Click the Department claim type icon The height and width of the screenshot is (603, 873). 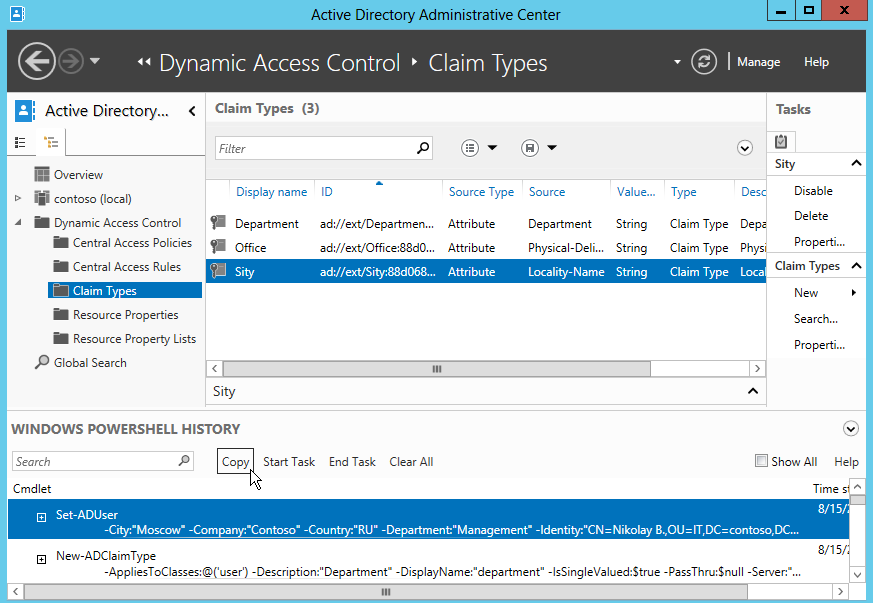[x=218, y=223]
